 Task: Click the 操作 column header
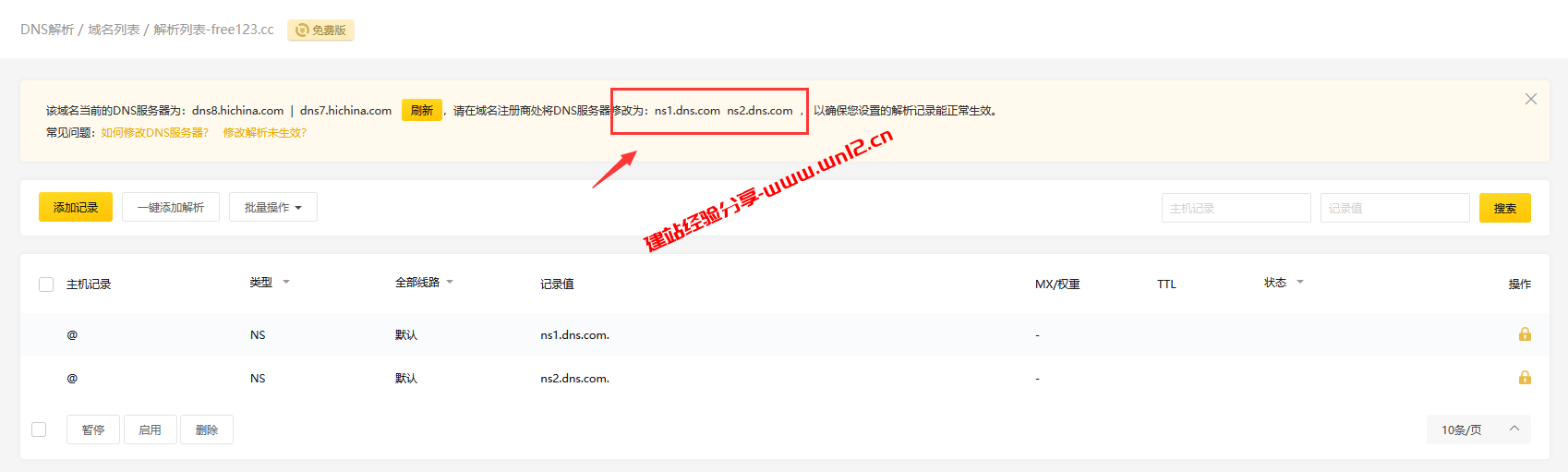click(1519, 284)
